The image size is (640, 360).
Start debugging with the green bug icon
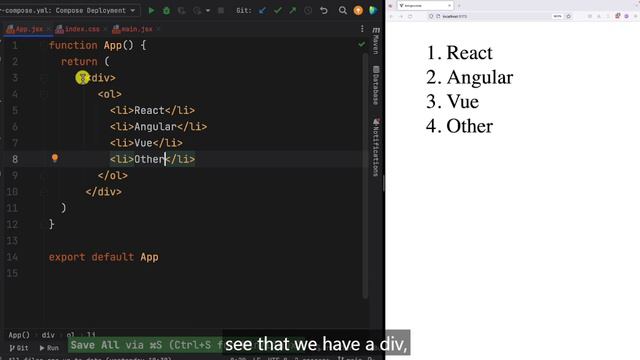(166, 11)
